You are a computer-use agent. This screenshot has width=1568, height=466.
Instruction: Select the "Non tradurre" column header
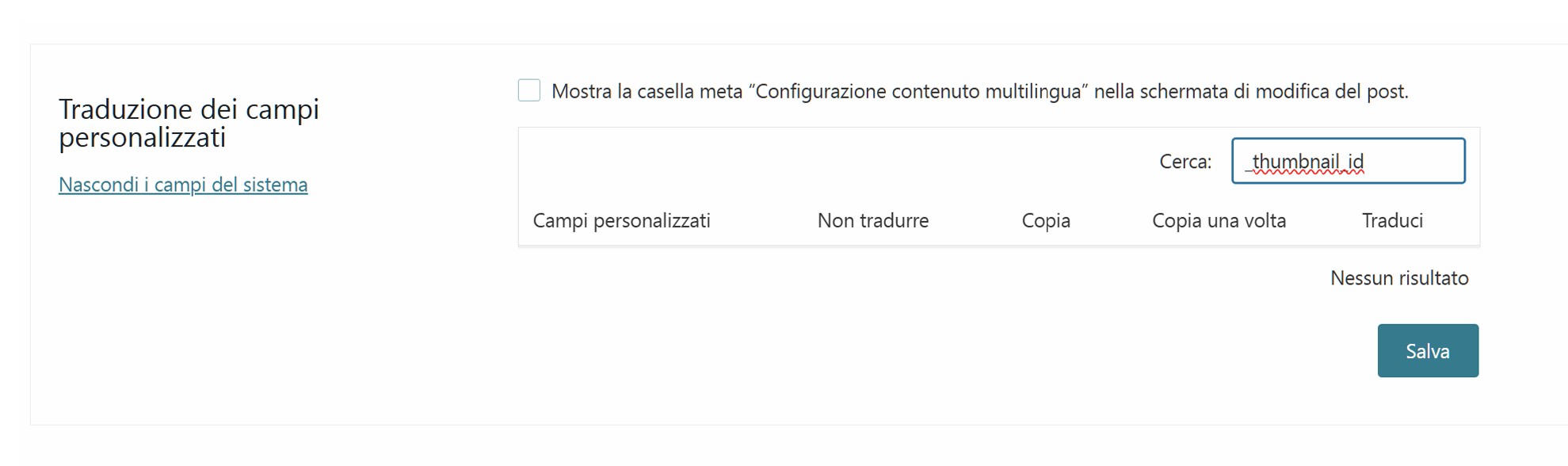pos(872,220)
